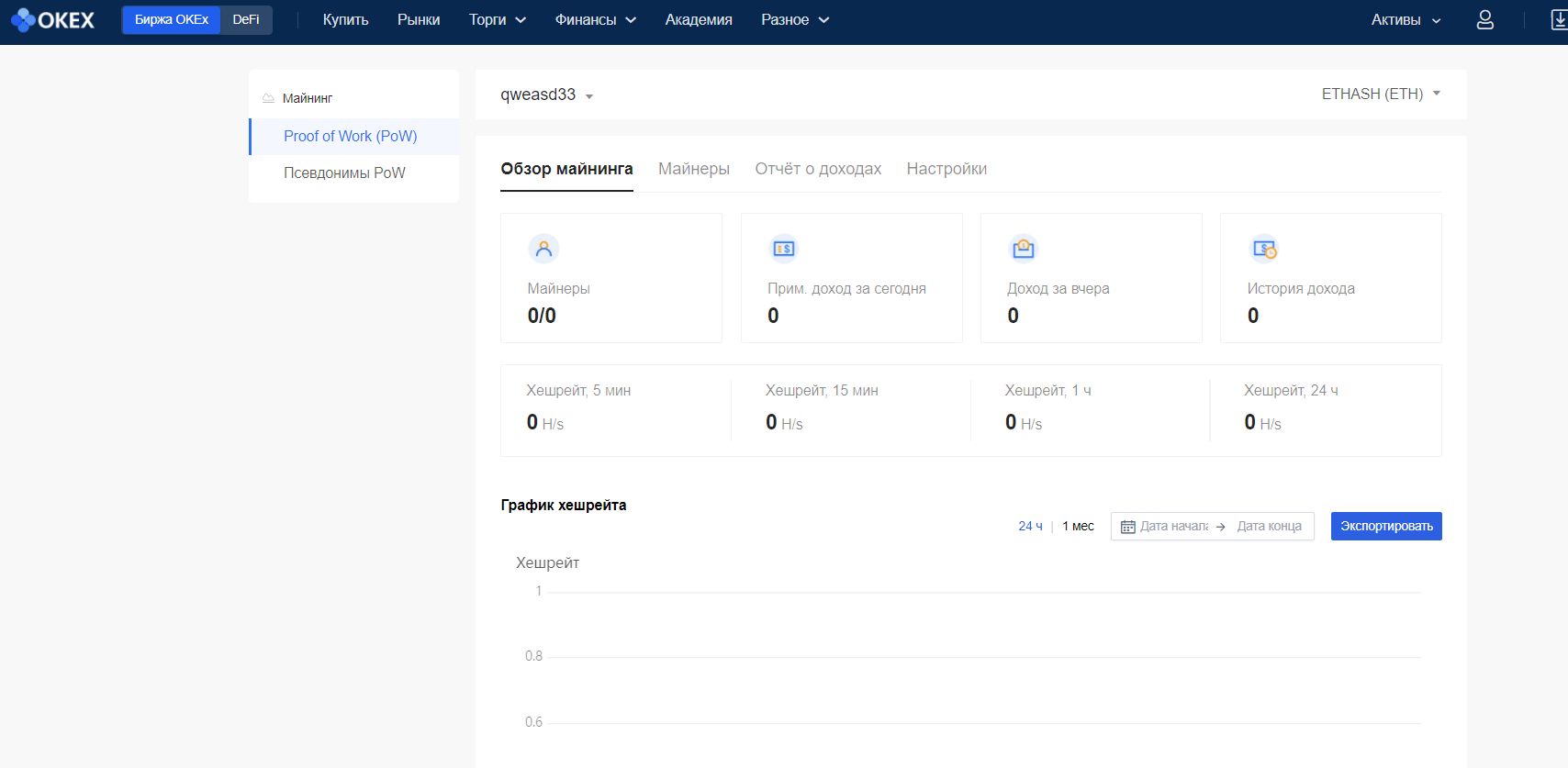1568x768 pixels.
Task: Click the Майнеры 0/0 value
Action: click(542, 316)
